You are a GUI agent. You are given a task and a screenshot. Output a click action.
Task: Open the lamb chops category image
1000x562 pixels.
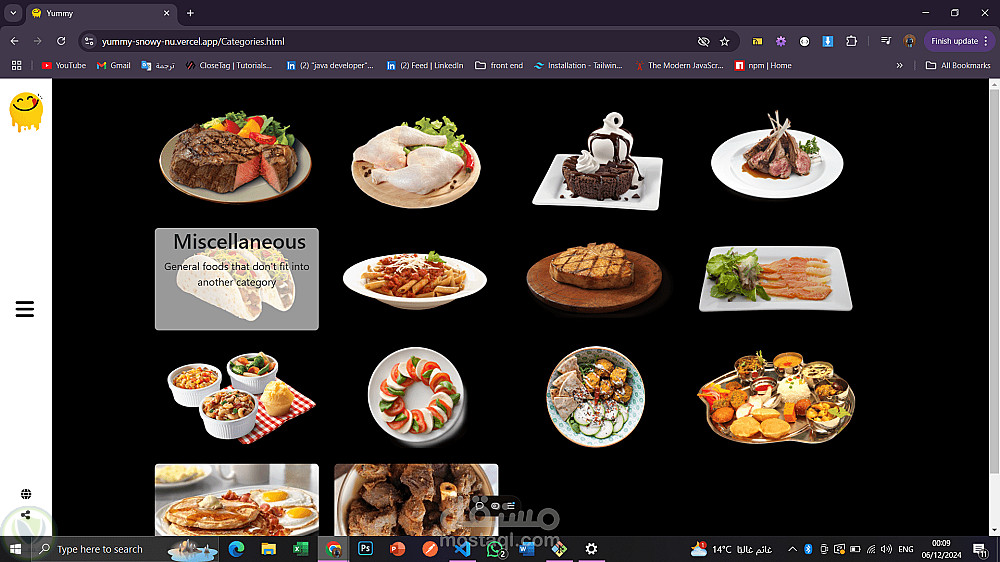tap(777, 155)
